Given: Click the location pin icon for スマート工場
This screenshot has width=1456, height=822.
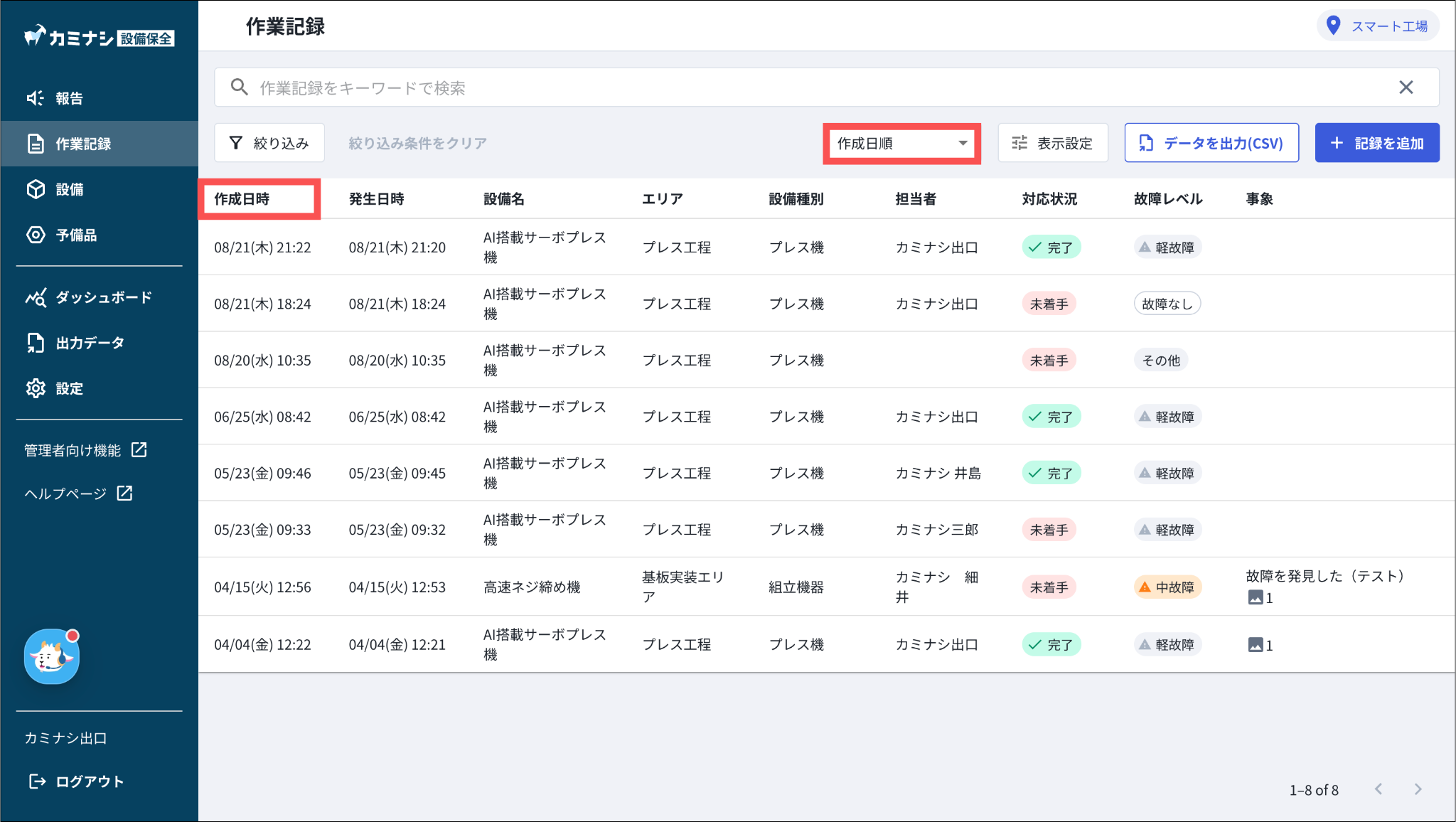Looking at the screenshot, I should [1334, 26].
